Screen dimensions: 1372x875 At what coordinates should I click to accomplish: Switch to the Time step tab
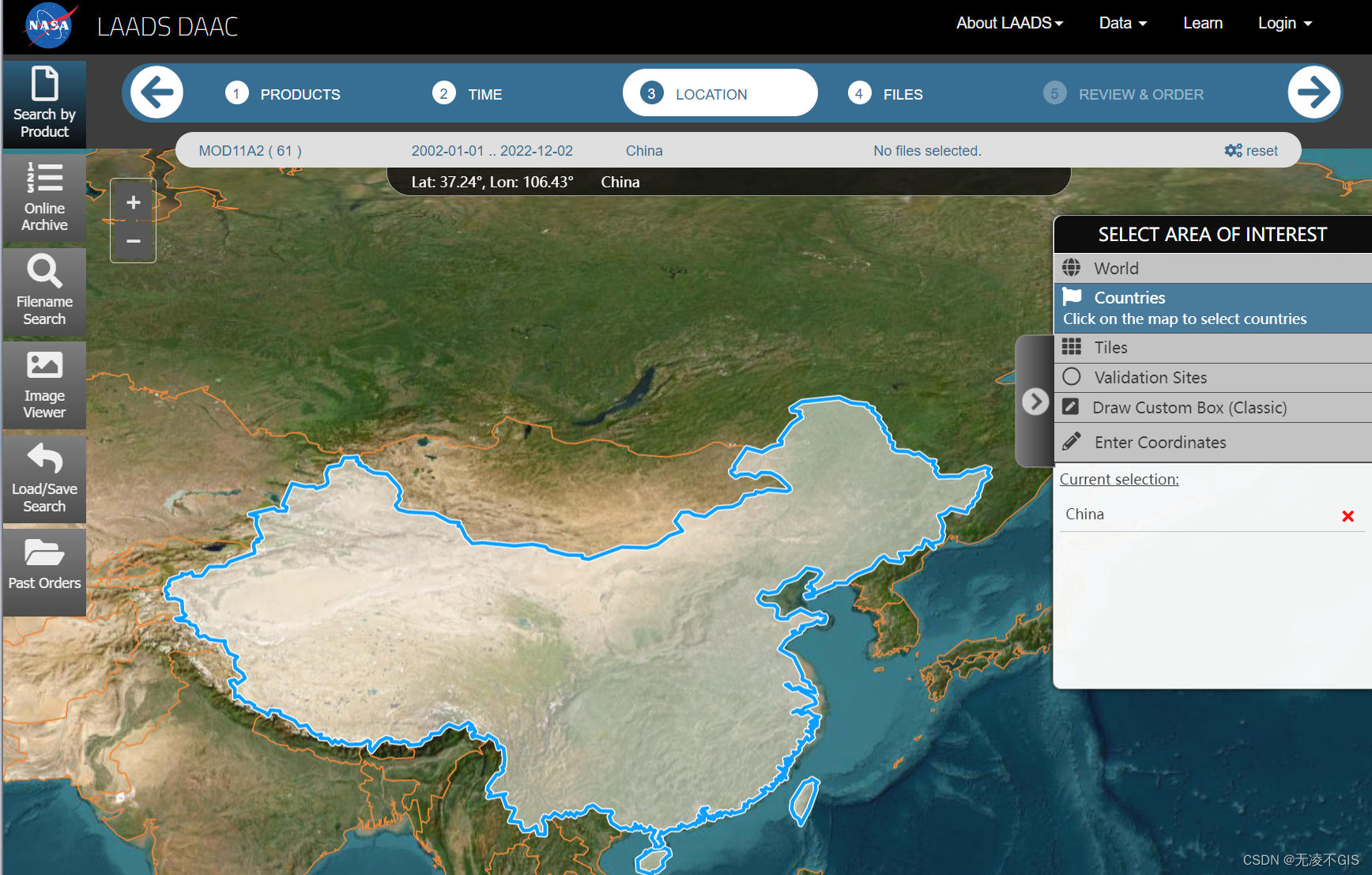[467, 94]
